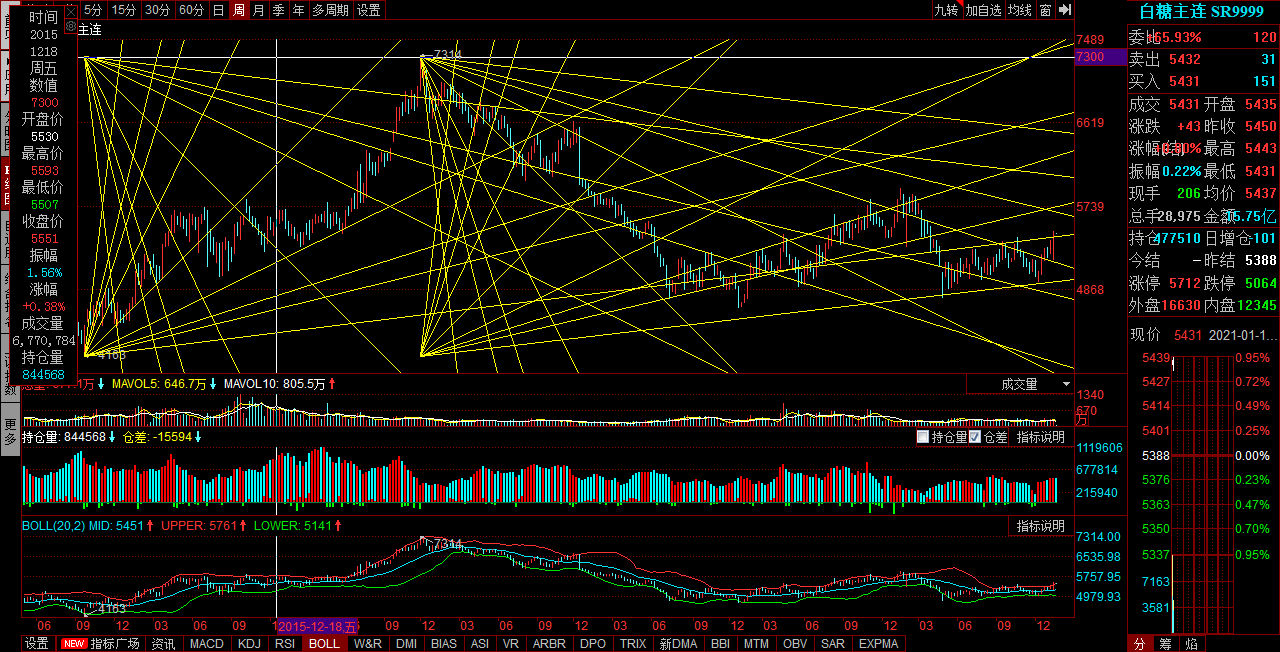Select the 5分 period tab
This screenshot has width=1280, height=652.
pyautogui.click(x=93, y=10)
